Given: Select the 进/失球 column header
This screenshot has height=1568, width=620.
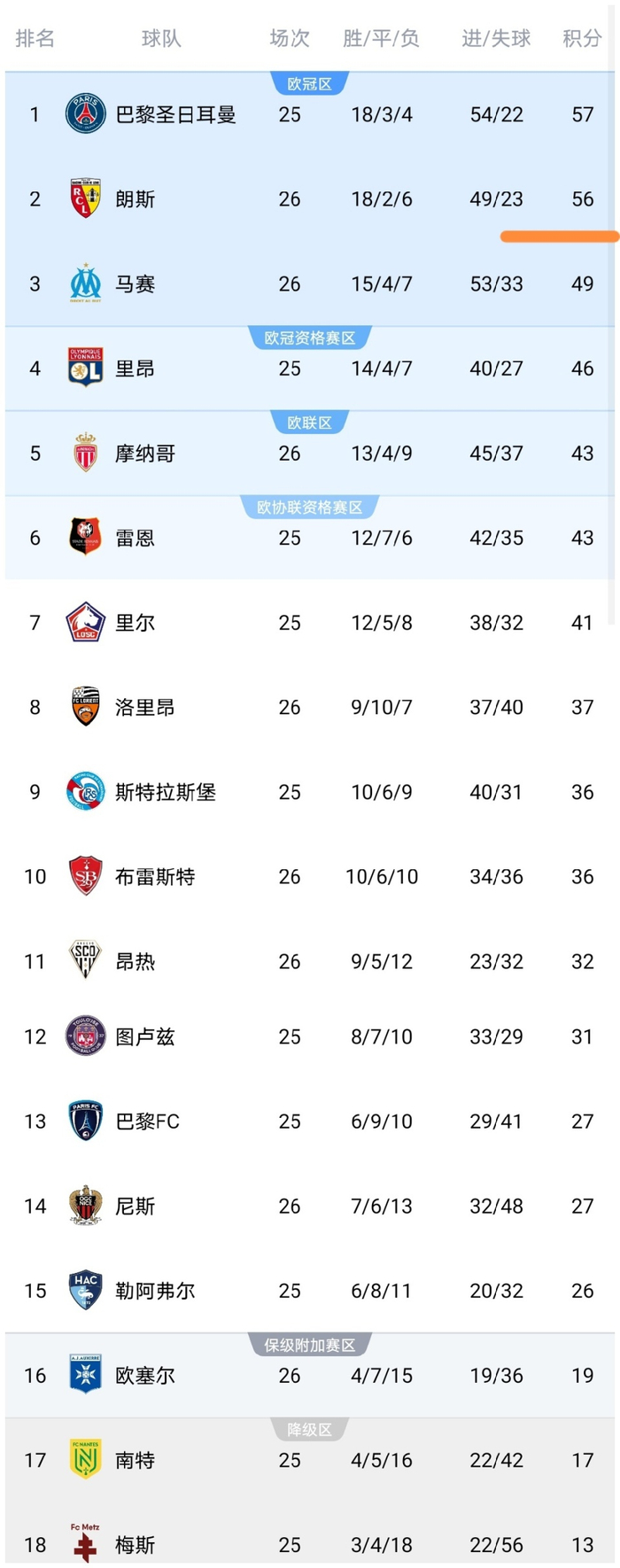Looking at the screenshot, I should (496, 38).
